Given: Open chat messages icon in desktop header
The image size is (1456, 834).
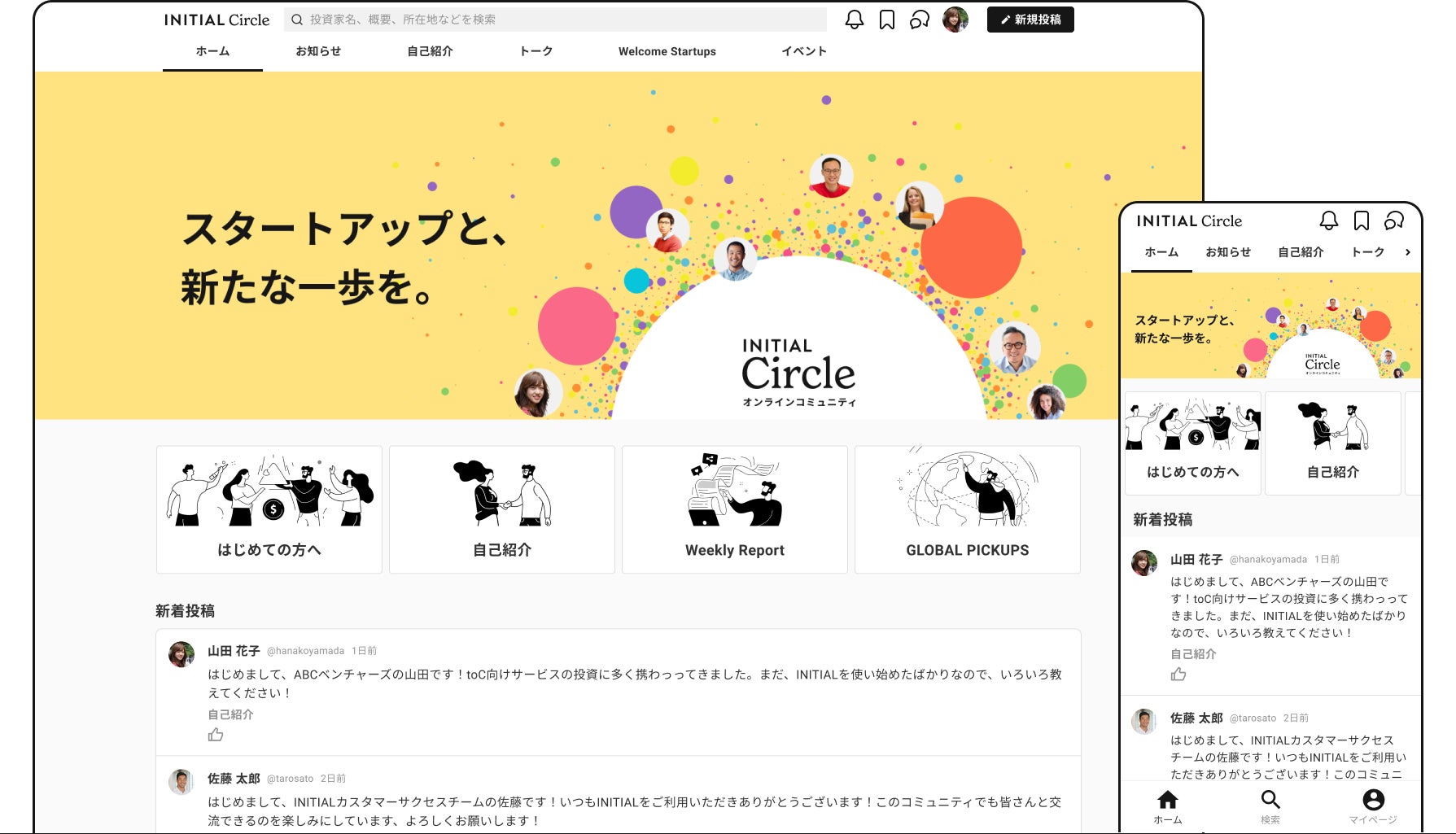Looking at the screenshot, I should click(920, 20).
